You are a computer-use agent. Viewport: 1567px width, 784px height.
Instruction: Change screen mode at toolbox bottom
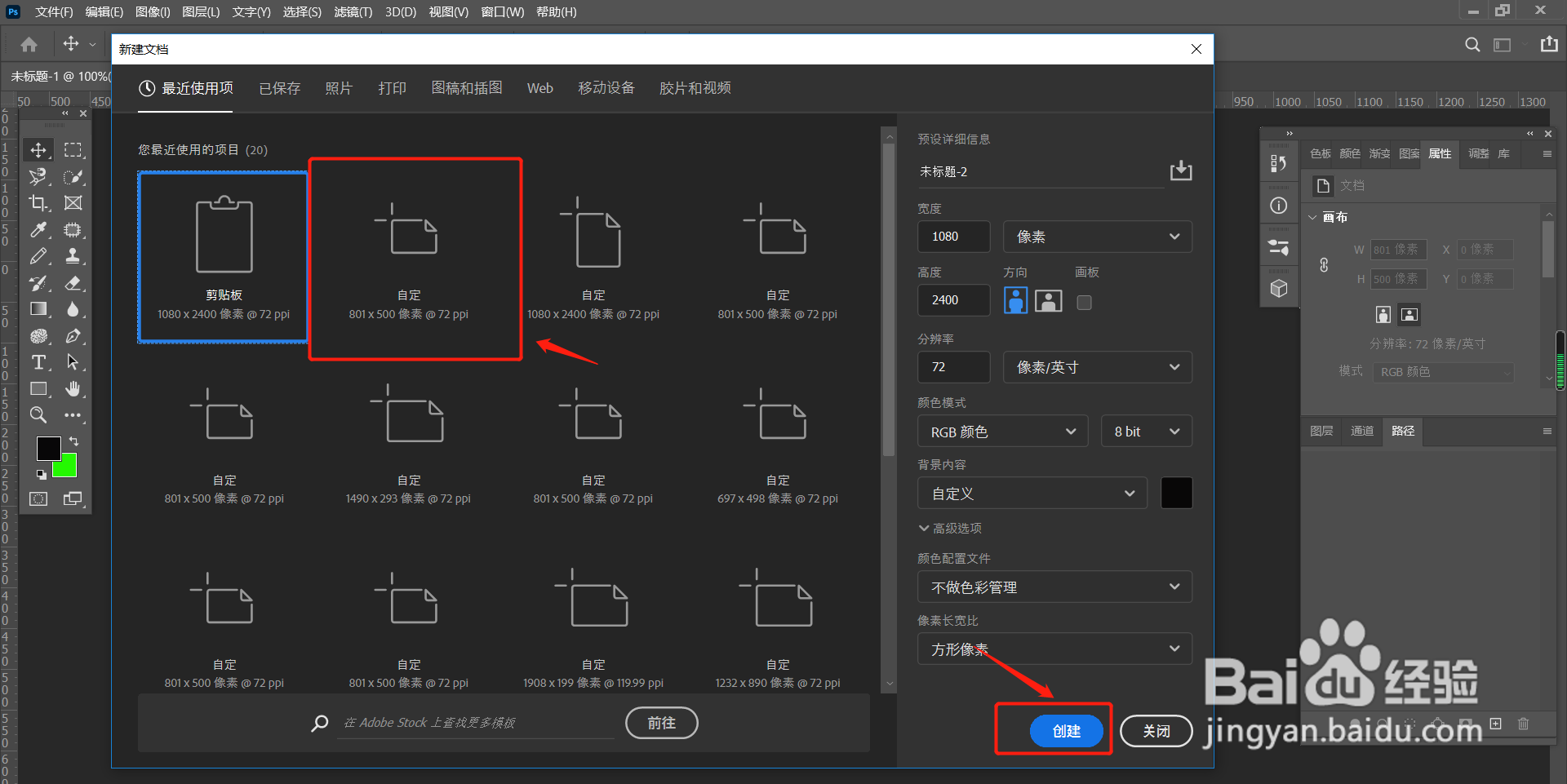pyautogui.click(x=73, y=498)
